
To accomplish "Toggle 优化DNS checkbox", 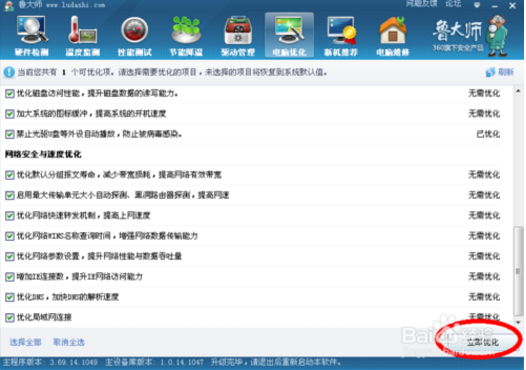I will click(x=10, y=297).
